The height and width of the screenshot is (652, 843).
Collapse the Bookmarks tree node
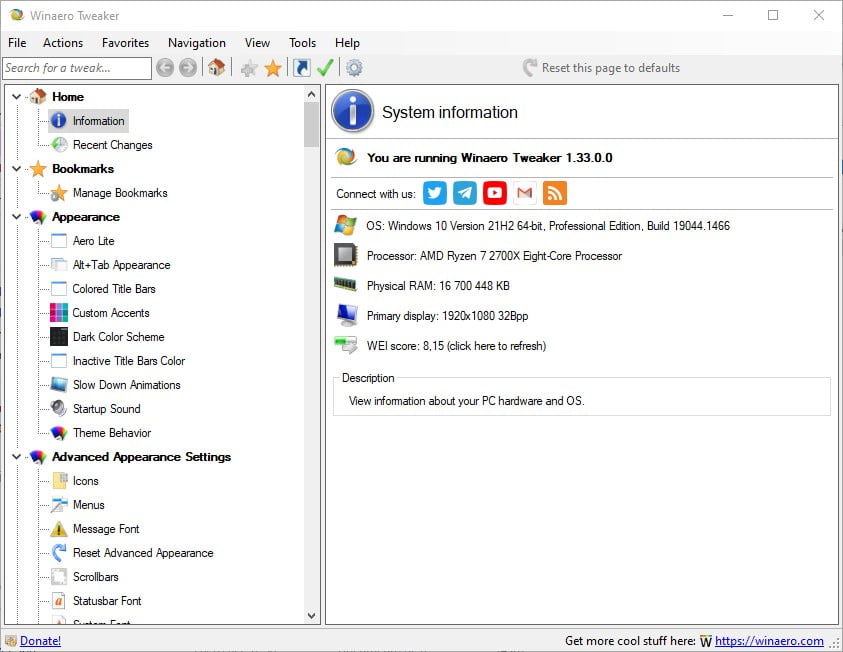tap(17, 169)
